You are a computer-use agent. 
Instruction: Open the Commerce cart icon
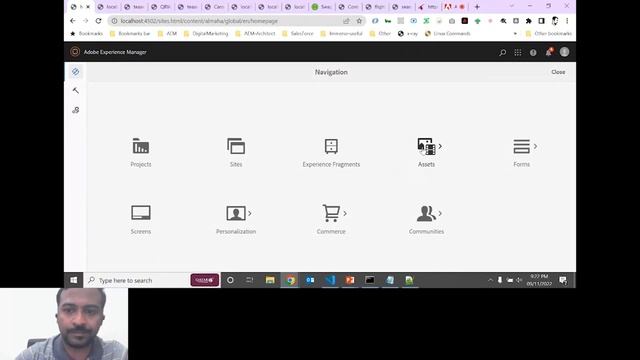click(x=331, y=213)
